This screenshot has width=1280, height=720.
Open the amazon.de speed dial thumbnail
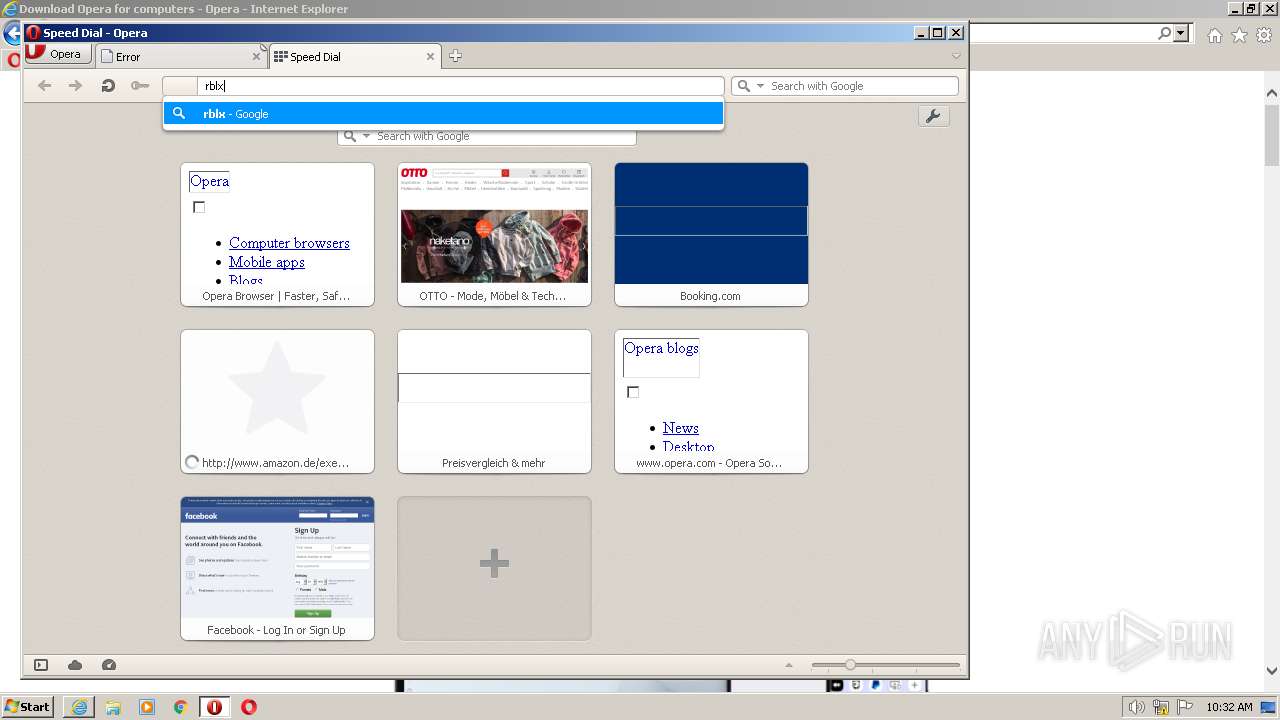tap(277, 401)
